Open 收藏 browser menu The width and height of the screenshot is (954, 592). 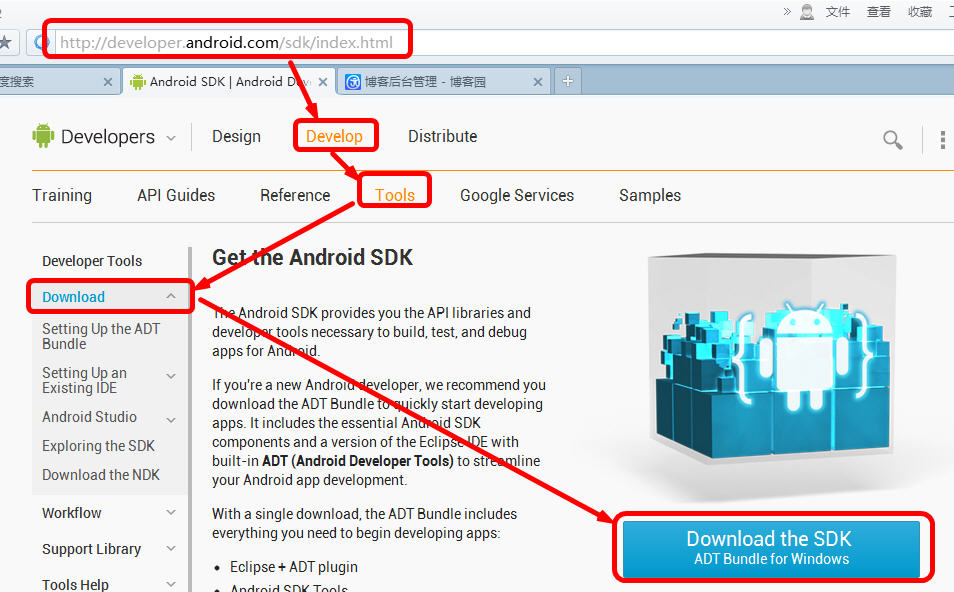tap(920, 12)
